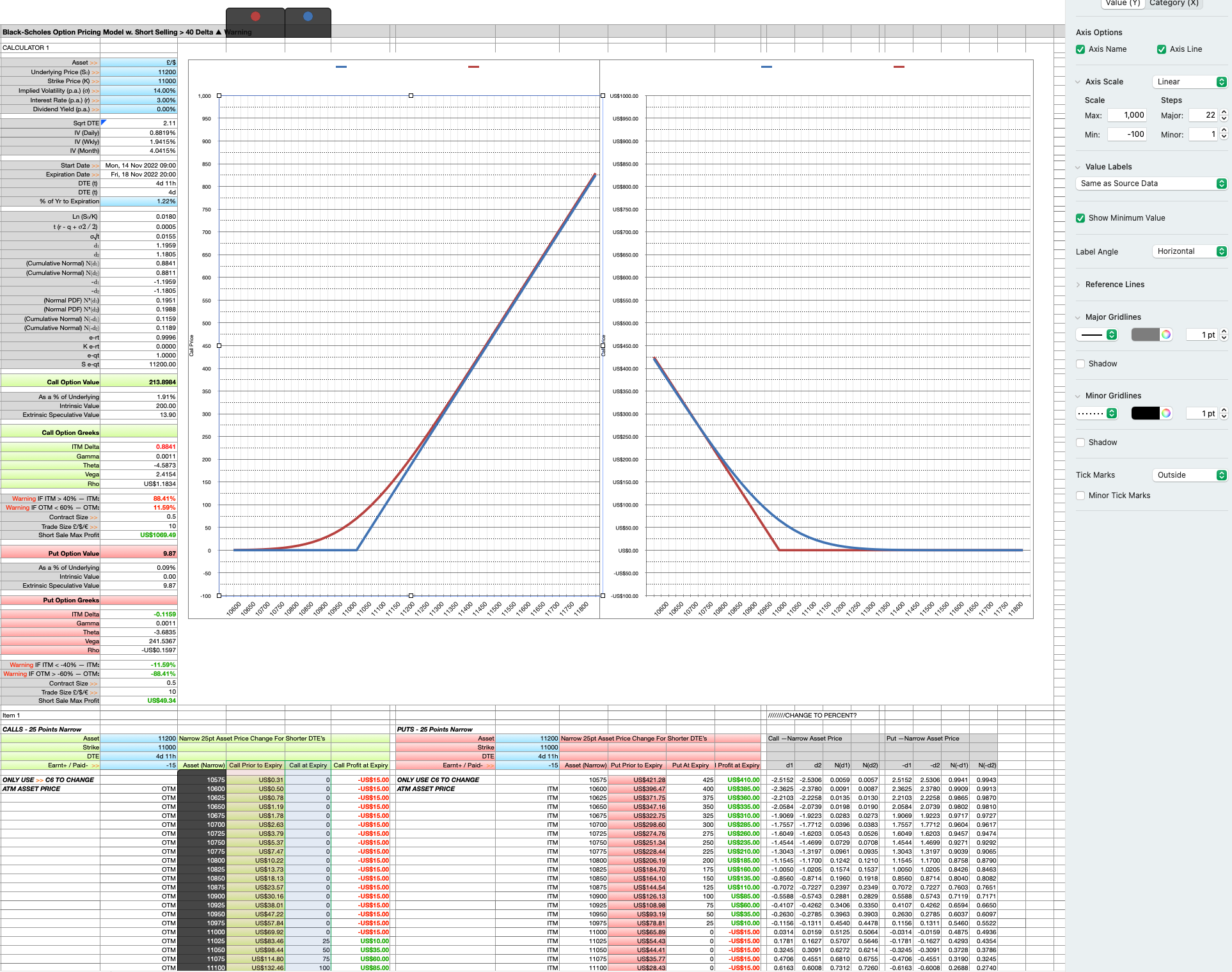Click the scale Max input field
The image size is (1232, 972).
pyautogui.click(x=1126, y=115)
